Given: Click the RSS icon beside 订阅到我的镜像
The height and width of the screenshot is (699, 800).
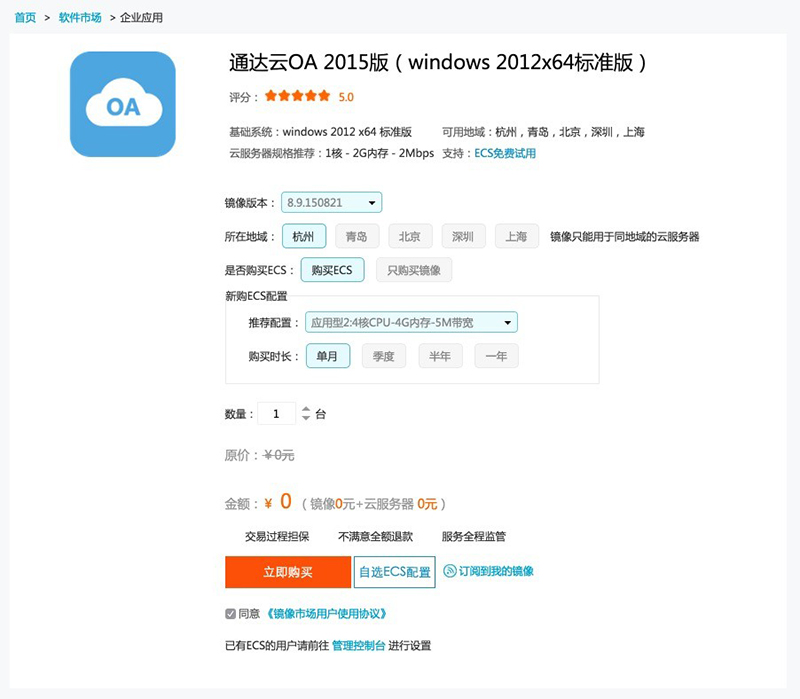Looking at the screenshot, I should pos(449,571).
